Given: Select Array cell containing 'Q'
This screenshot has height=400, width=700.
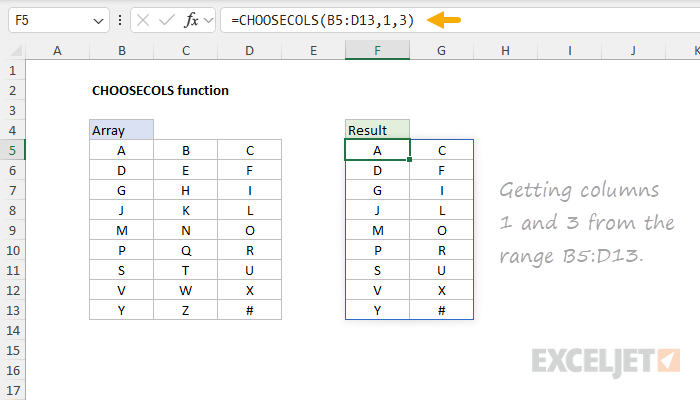Looking at the screenshot, I should (186, 250).
